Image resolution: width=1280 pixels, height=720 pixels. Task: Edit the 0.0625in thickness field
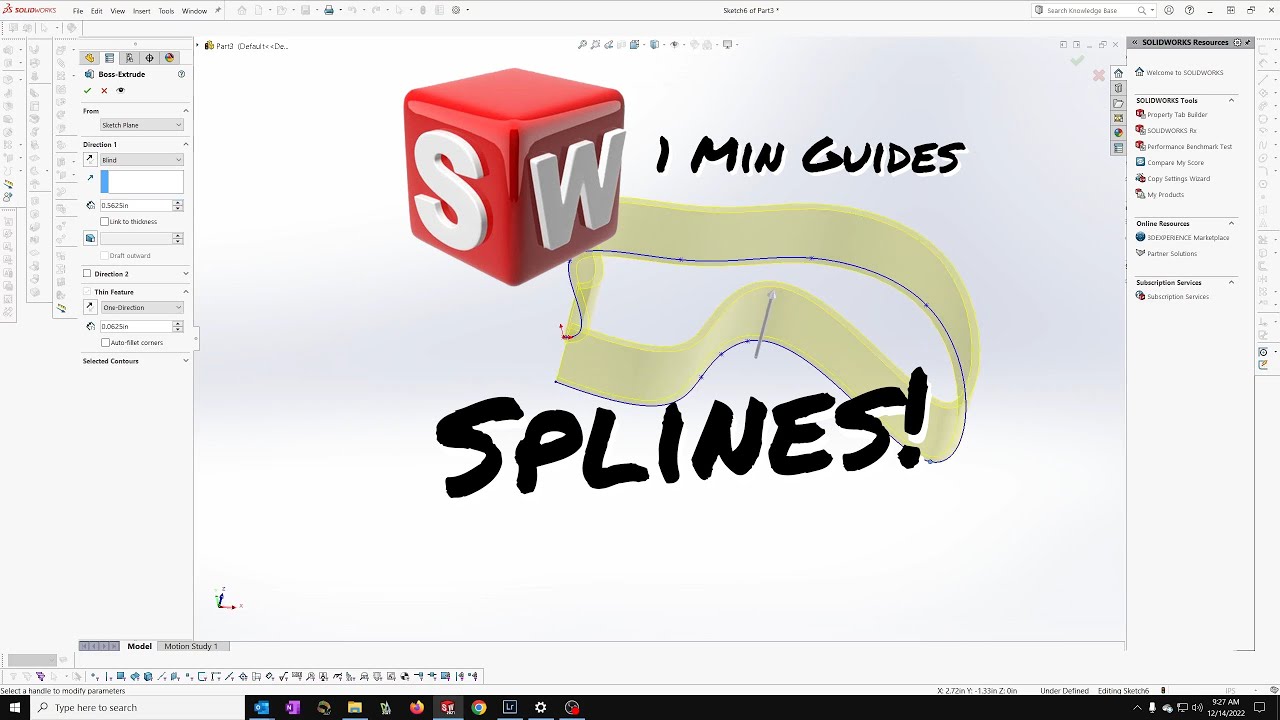pos(135,326)
